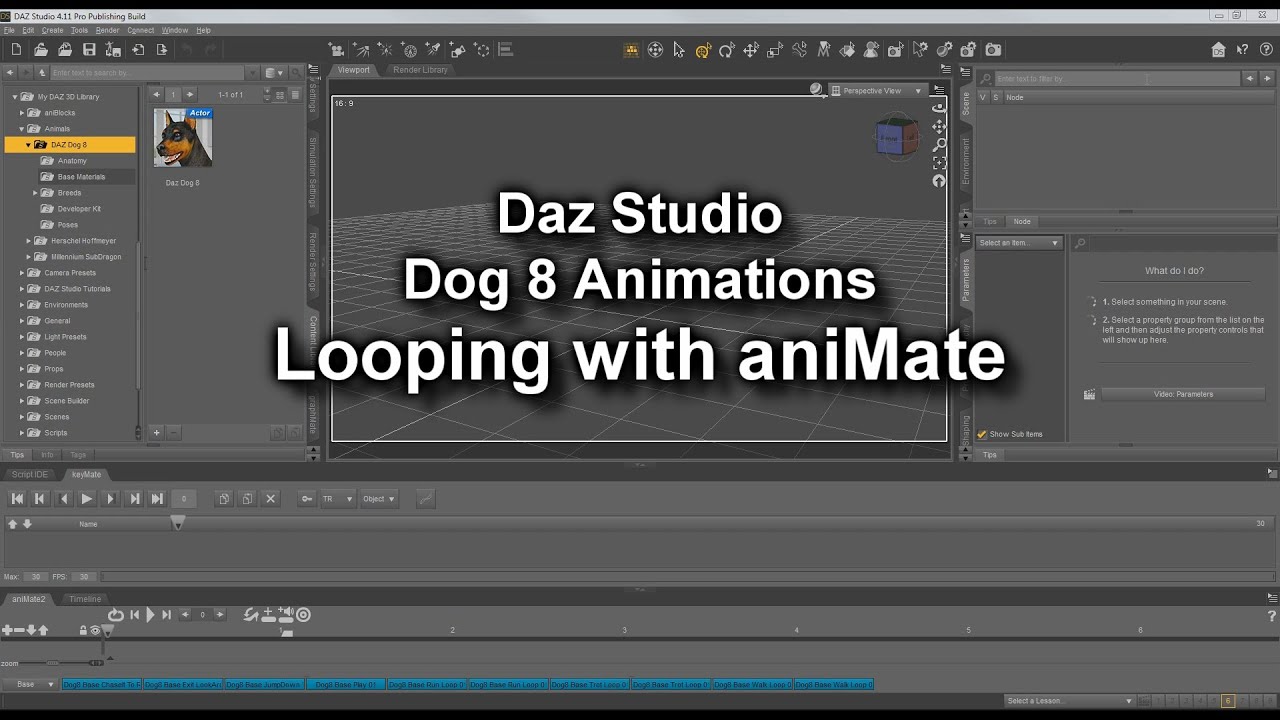Toggle the V visibility column header in Scene
1280x720 pixels.
[983, 97]
